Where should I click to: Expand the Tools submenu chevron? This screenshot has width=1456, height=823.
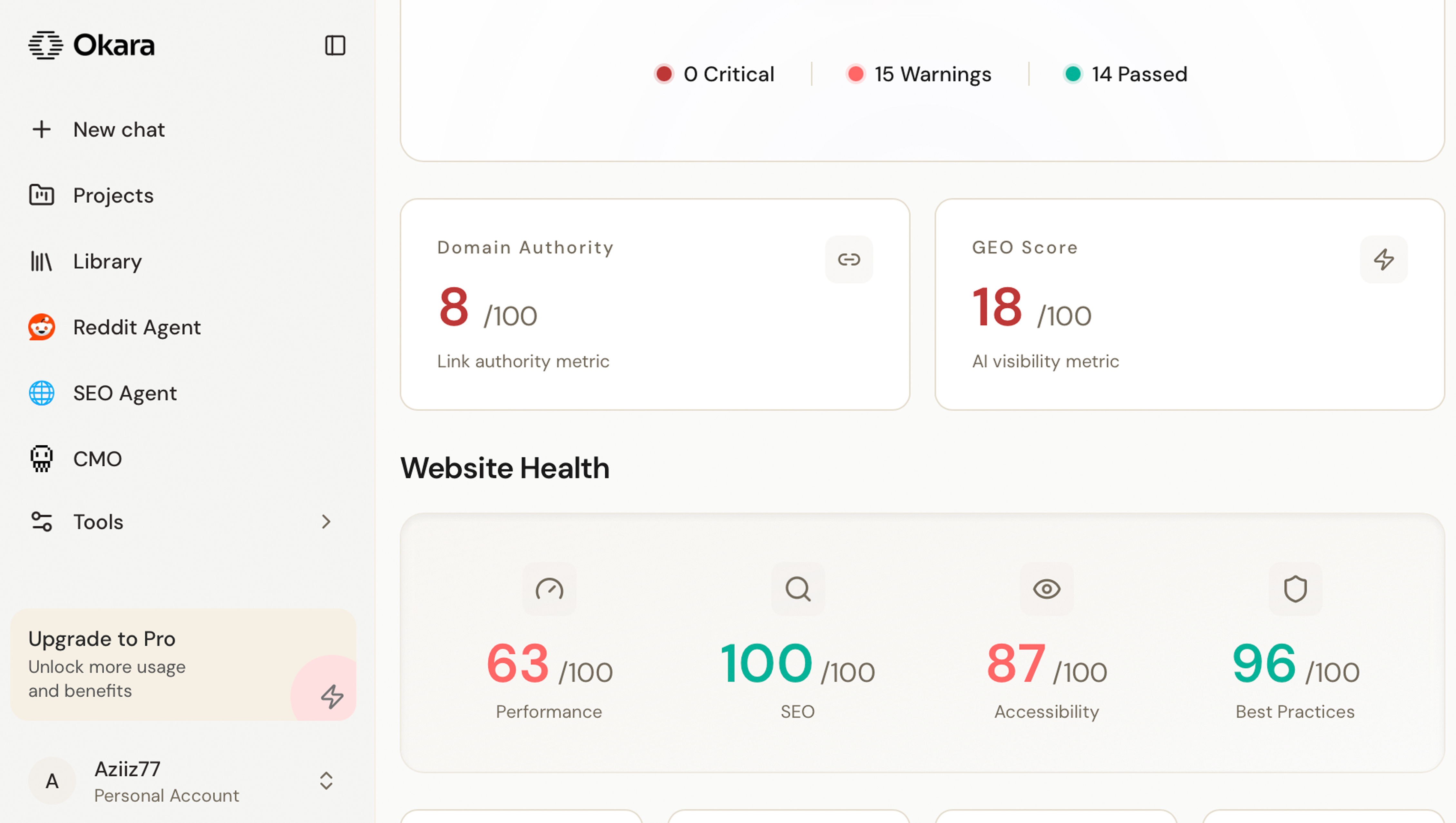(x=326, y=522)
